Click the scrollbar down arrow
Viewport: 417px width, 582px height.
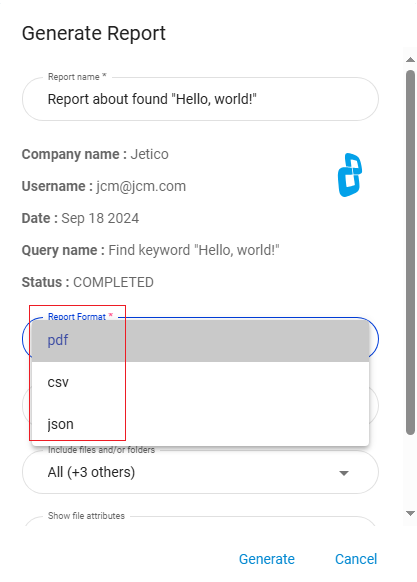(x=410, y=514)
